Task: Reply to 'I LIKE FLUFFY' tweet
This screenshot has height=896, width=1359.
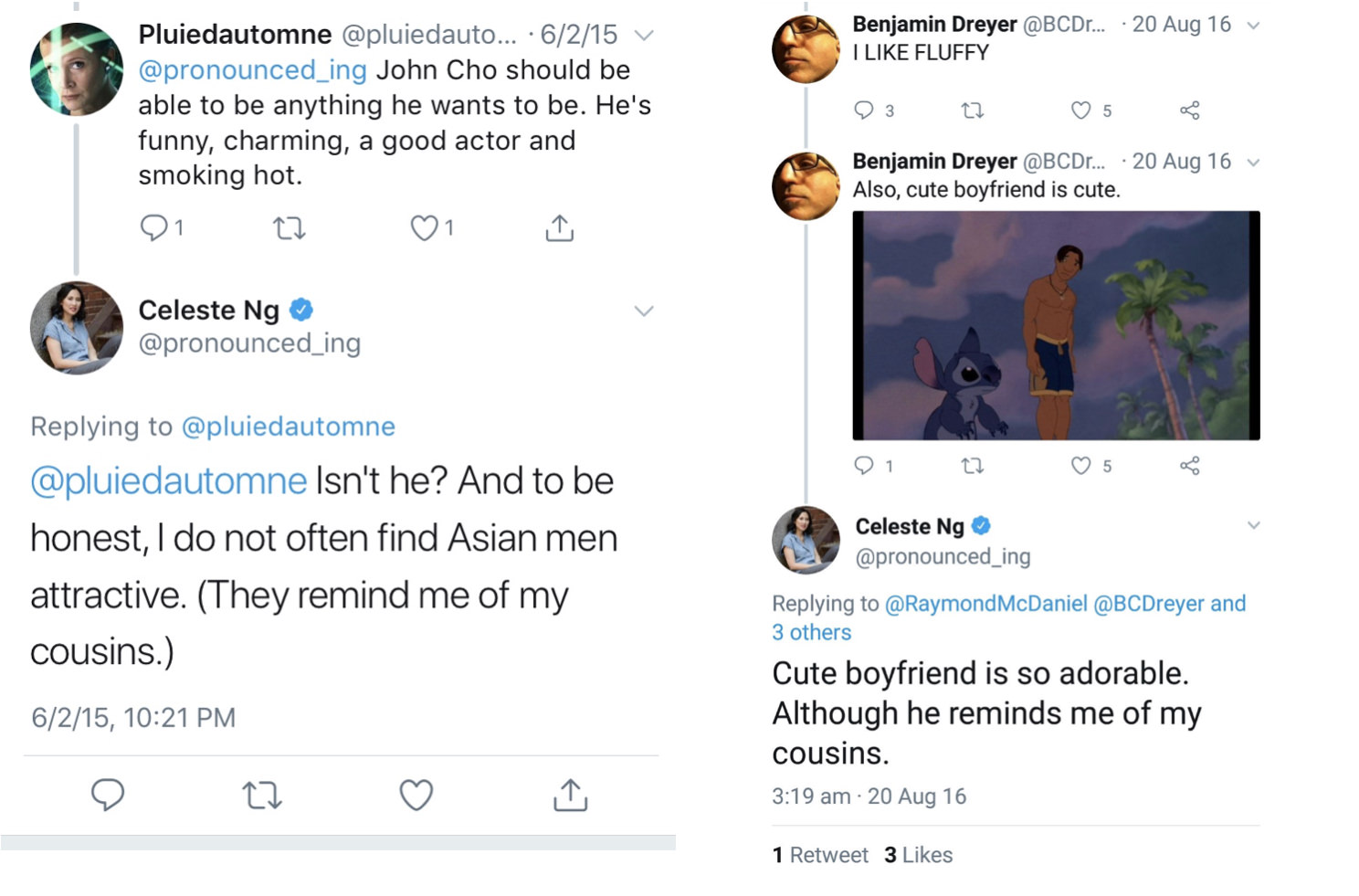Action: coord(864,111)
